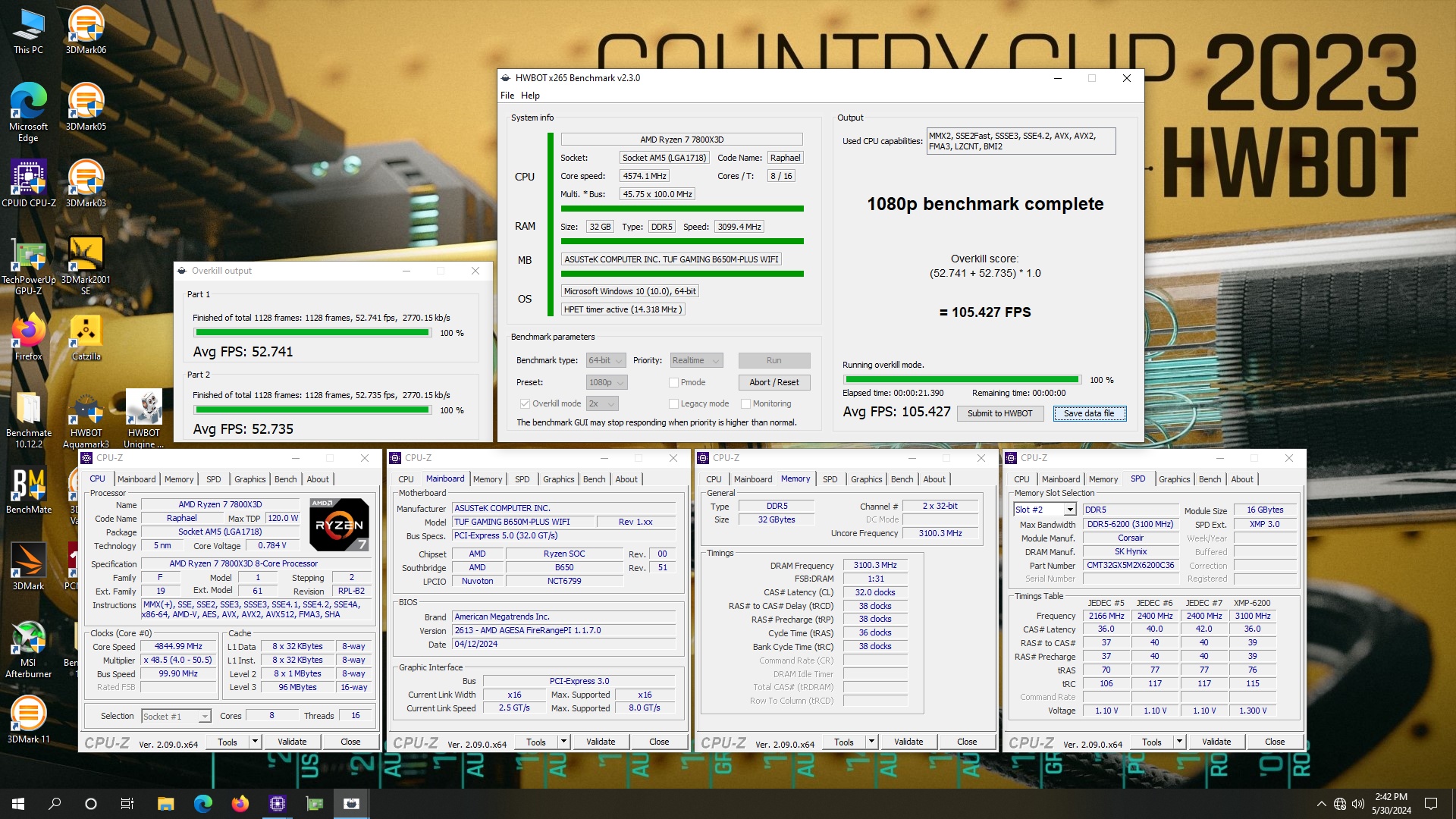This screenshot has height=819, width=1456.
Task: Enable the Pmode checkbox
Action: pos(673,383)
